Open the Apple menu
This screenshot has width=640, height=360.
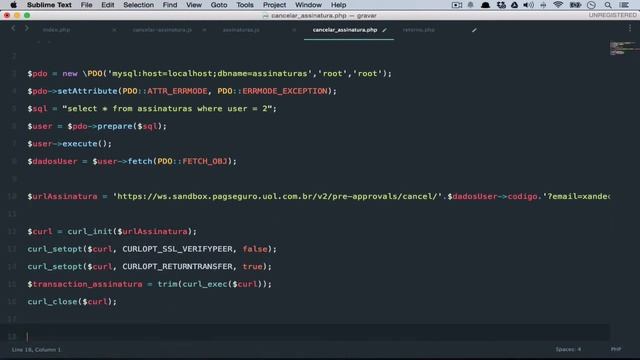coord(13,5)
